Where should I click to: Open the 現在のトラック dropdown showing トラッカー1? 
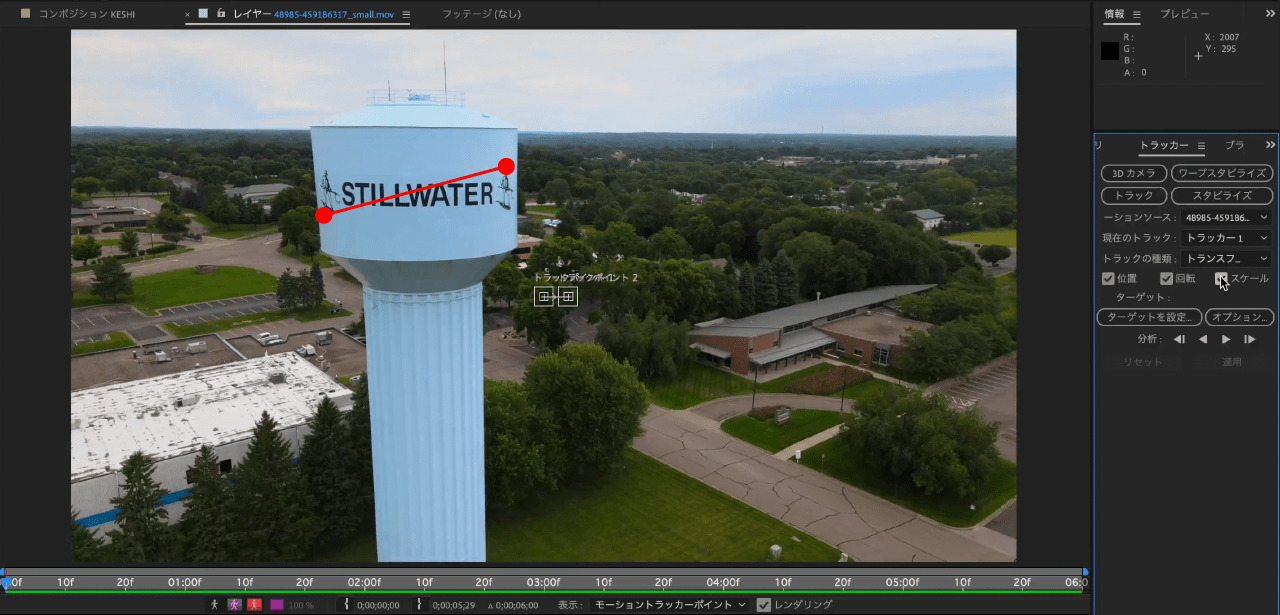click(1226, 238)
